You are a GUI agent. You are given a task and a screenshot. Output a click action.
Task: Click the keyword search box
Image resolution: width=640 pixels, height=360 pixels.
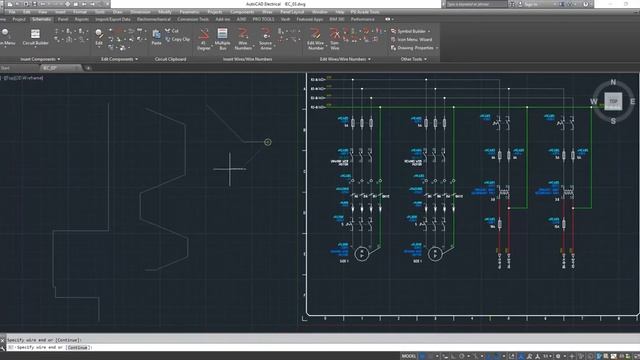tap(476, 4)
